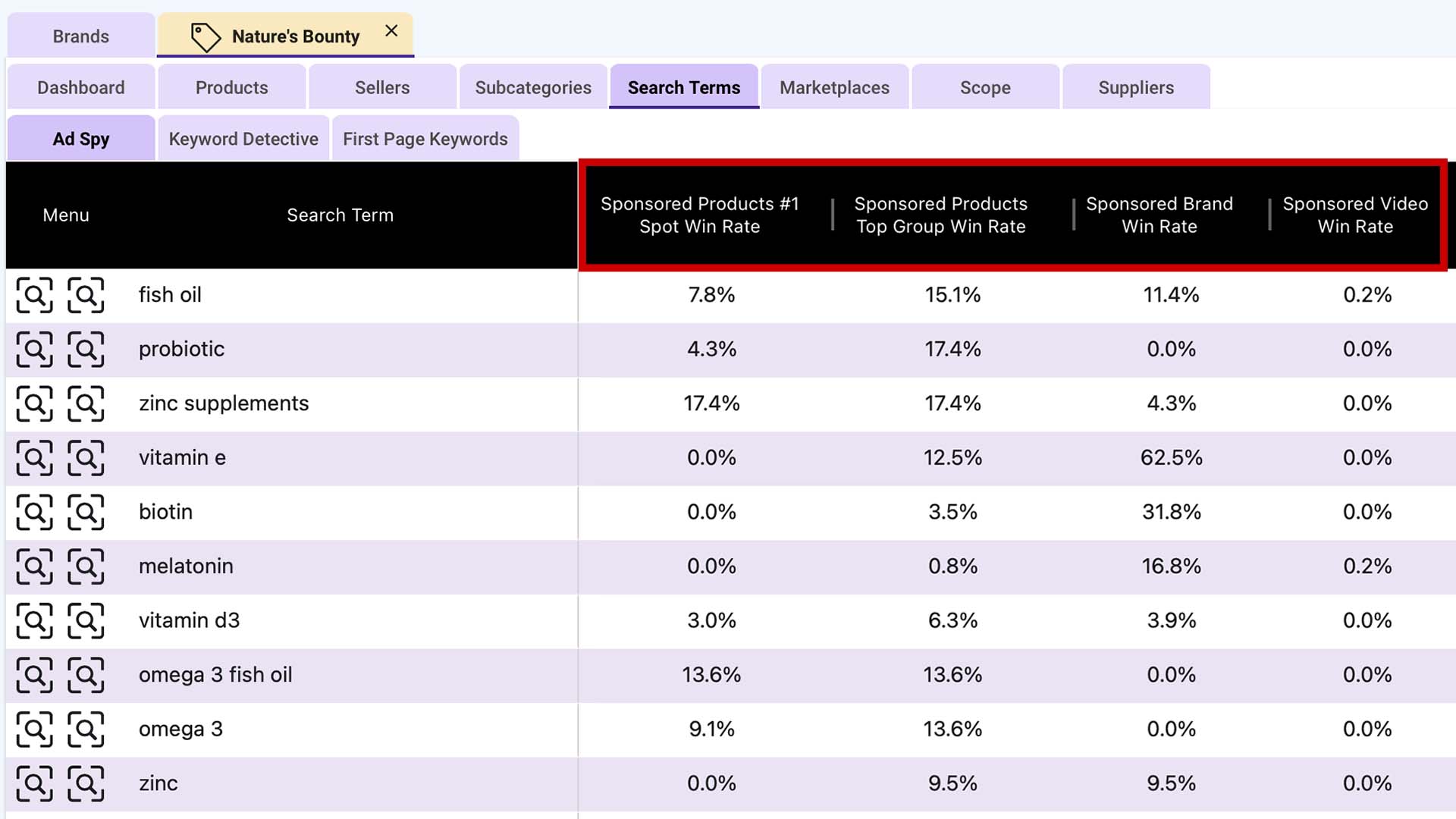Go to the Marketplaces tab

(x=834, y=87)
